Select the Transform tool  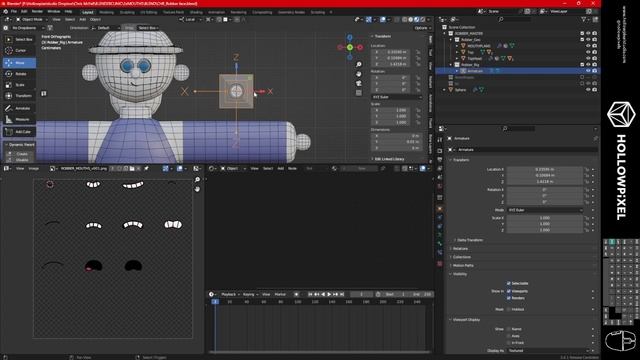click(x=19, y=96)
